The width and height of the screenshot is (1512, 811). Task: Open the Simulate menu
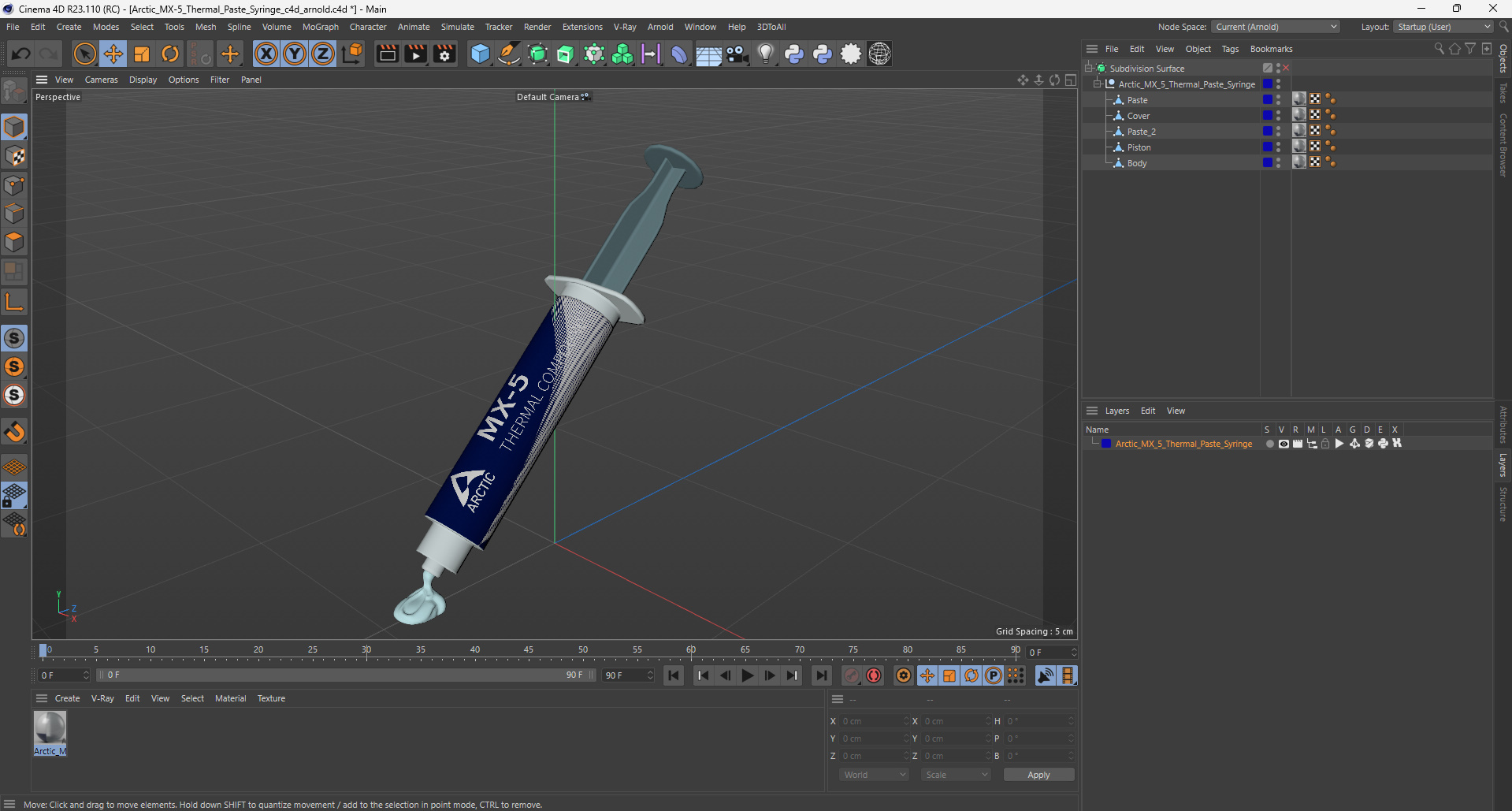click(457, 27)
